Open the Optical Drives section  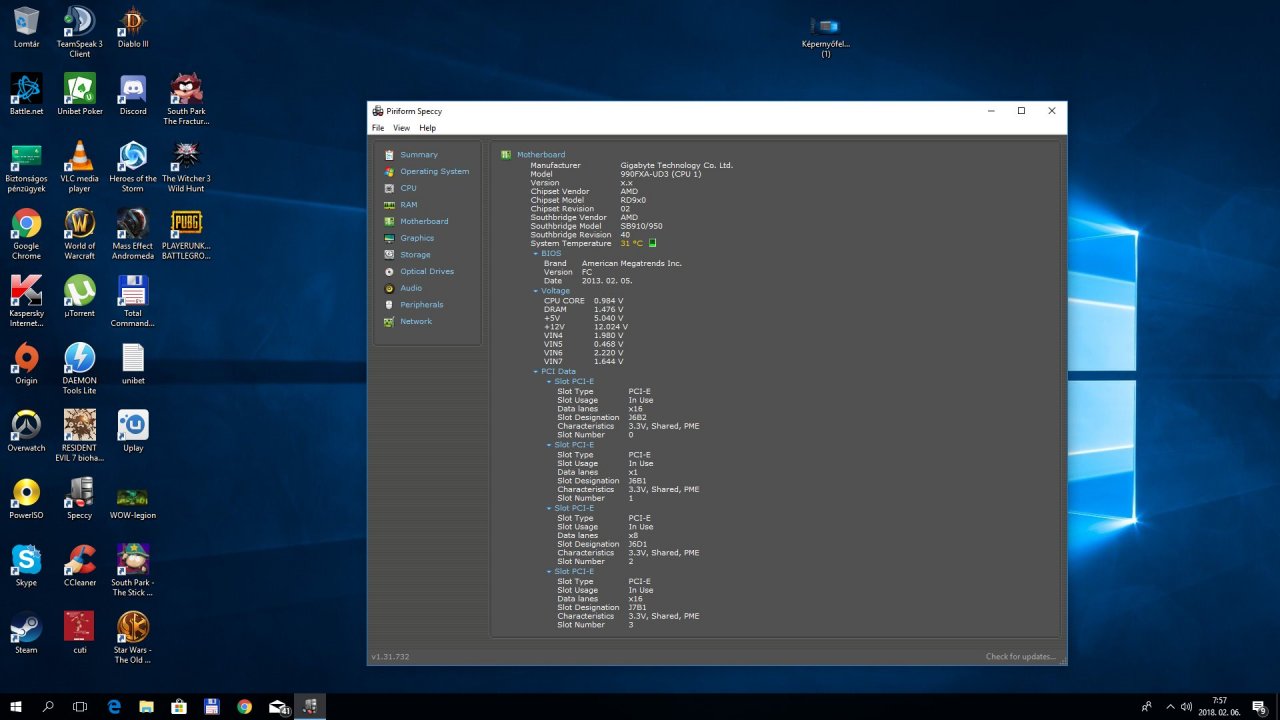coord(426,271)
